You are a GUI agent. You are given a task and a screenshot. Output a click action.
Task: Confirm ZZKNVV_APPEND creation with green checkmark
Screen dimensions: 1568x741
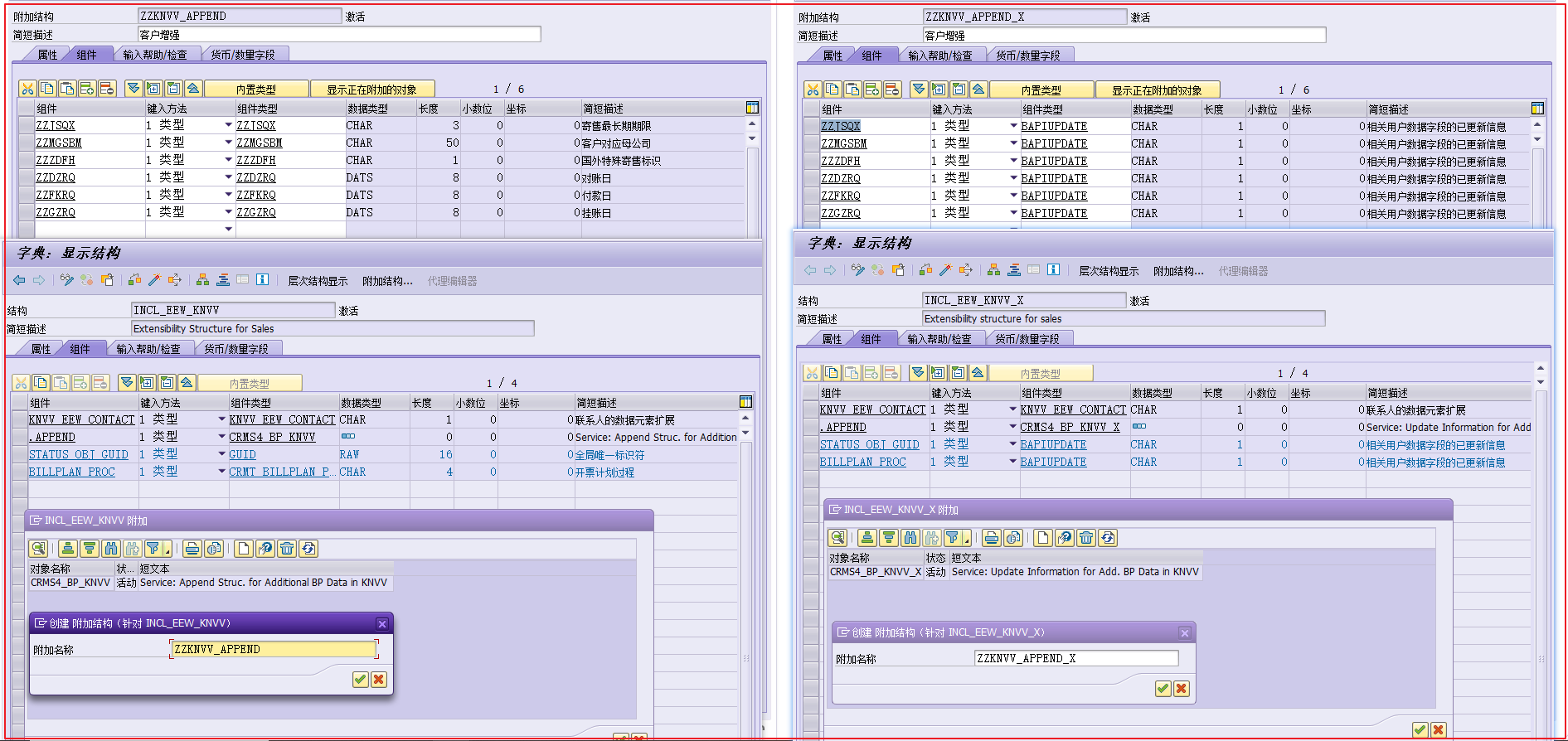[360, 680]
